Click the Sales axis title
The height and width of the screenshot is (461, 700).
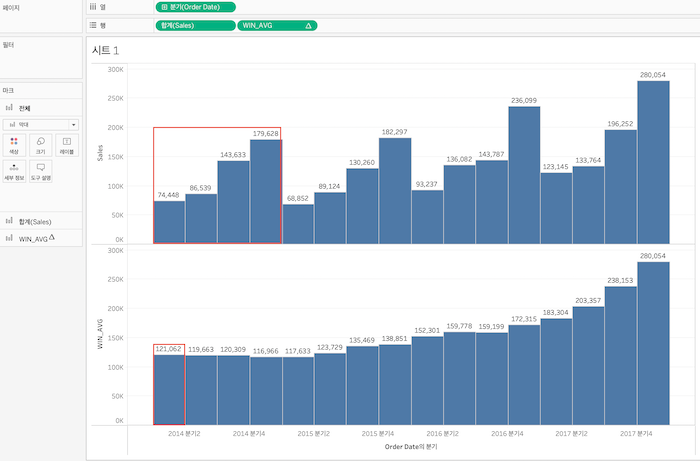100,153
